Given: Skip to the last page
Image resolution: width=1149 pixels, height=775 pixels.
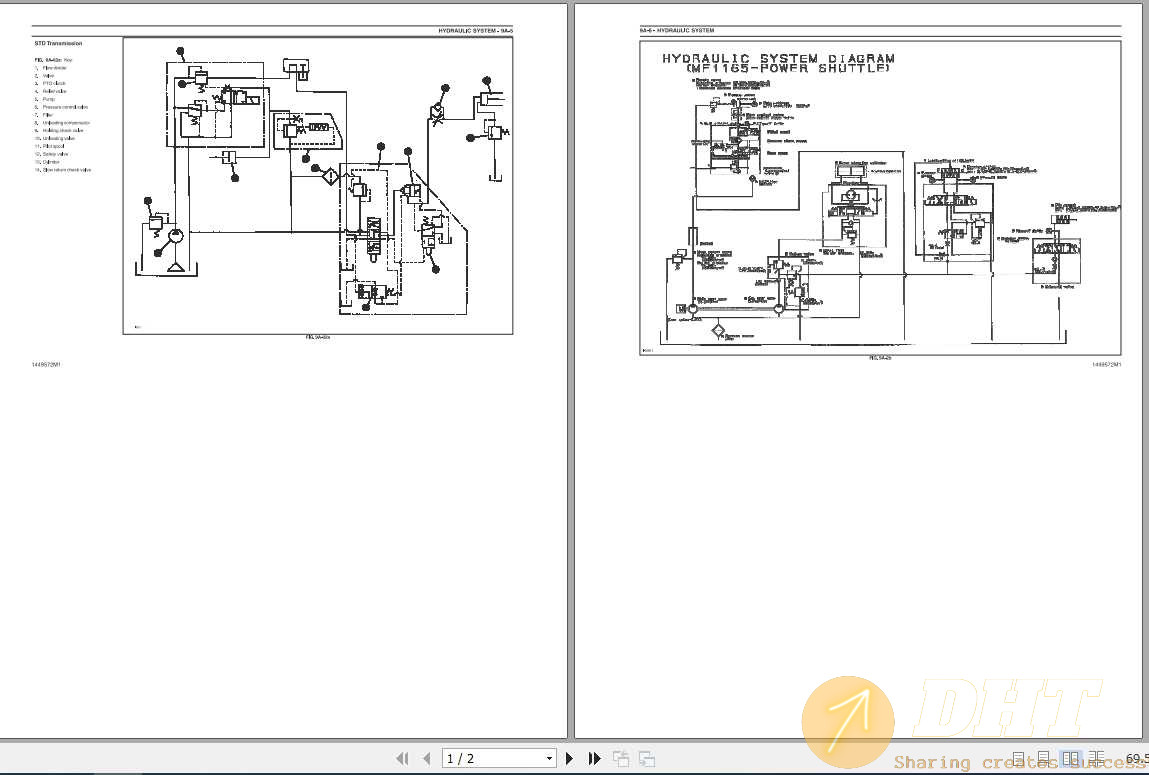Looking at the screenshot, I should [593, 758].
